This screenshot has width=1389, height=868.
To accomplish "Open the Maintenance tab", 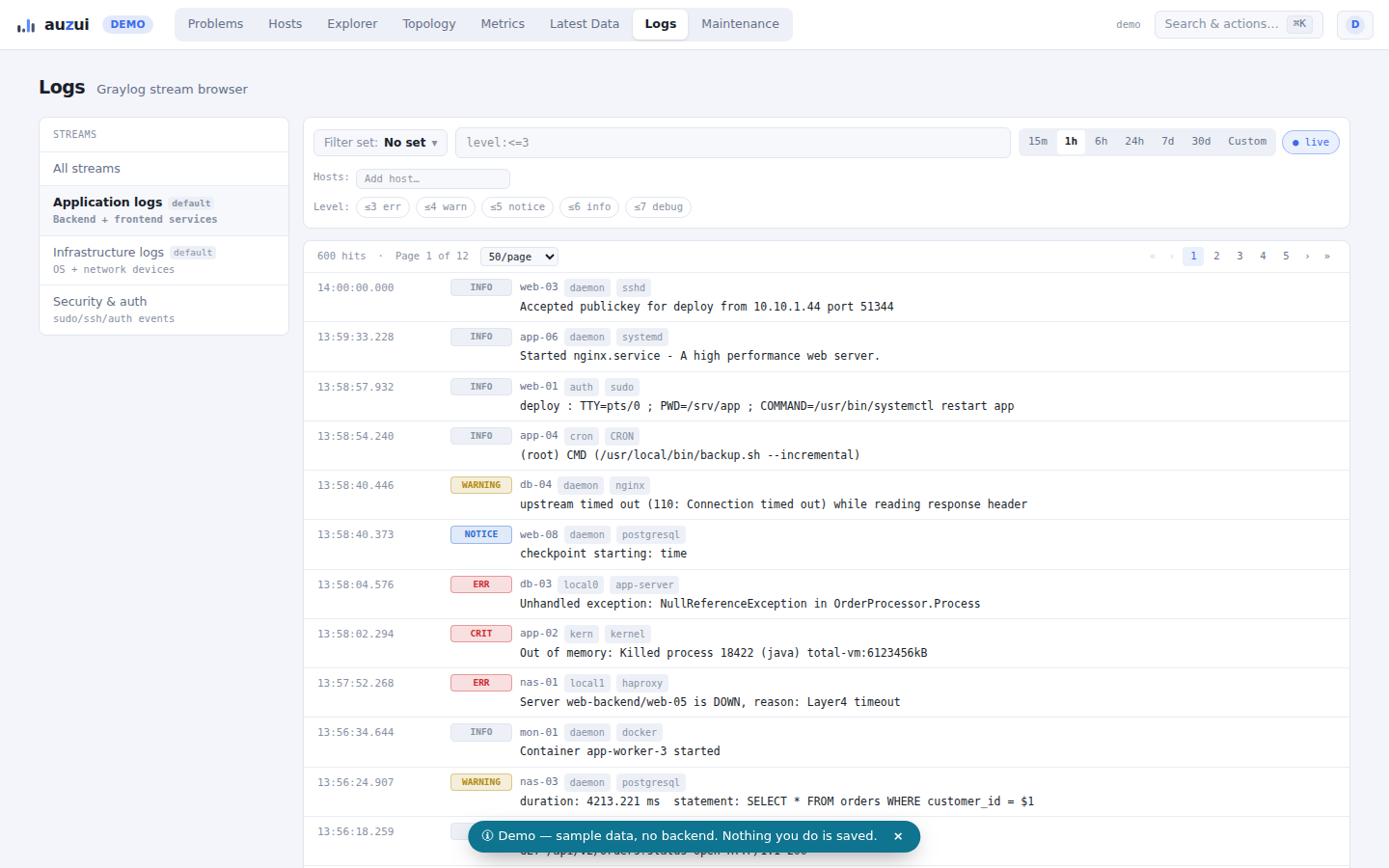I will pyautogui.click(x=740, y=24).
